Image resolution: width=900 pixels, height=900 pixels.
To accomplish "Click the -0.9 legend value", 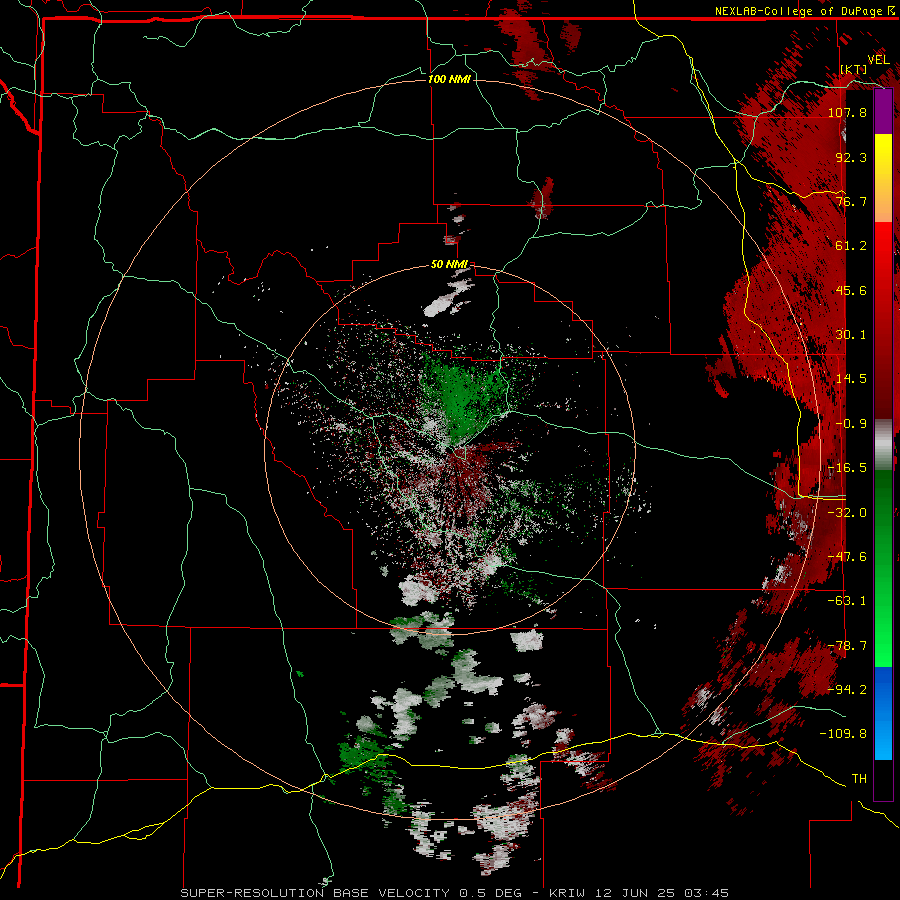I will 851,424.
